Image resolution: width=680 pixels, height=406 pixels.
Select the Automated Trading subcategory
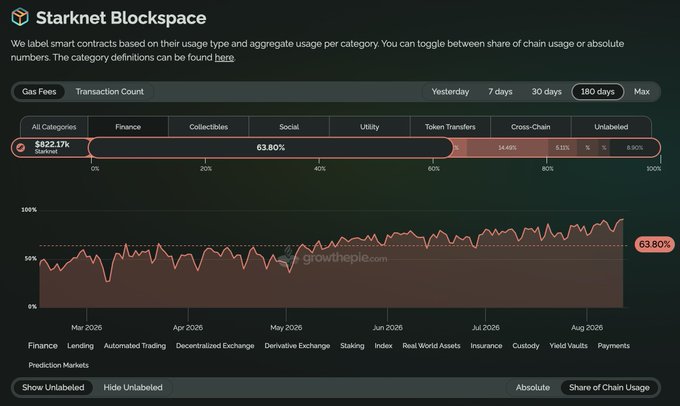[135, 346]
